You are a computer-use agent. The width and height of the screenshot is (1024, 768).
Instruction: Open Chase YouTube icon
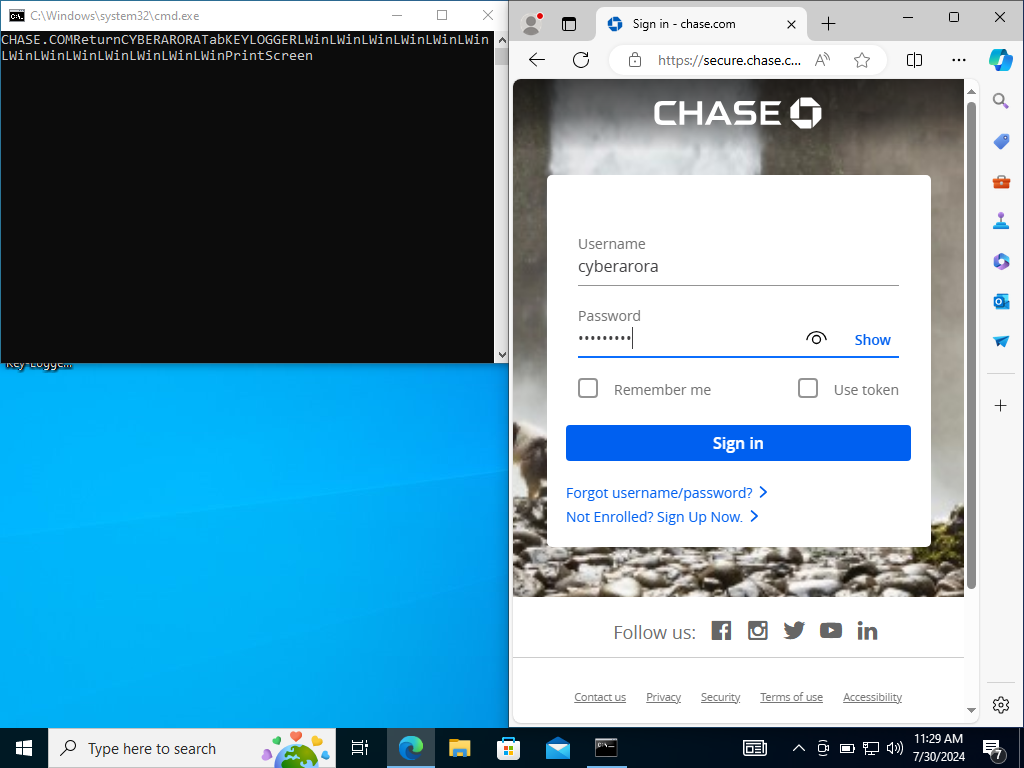coord(831,631)
